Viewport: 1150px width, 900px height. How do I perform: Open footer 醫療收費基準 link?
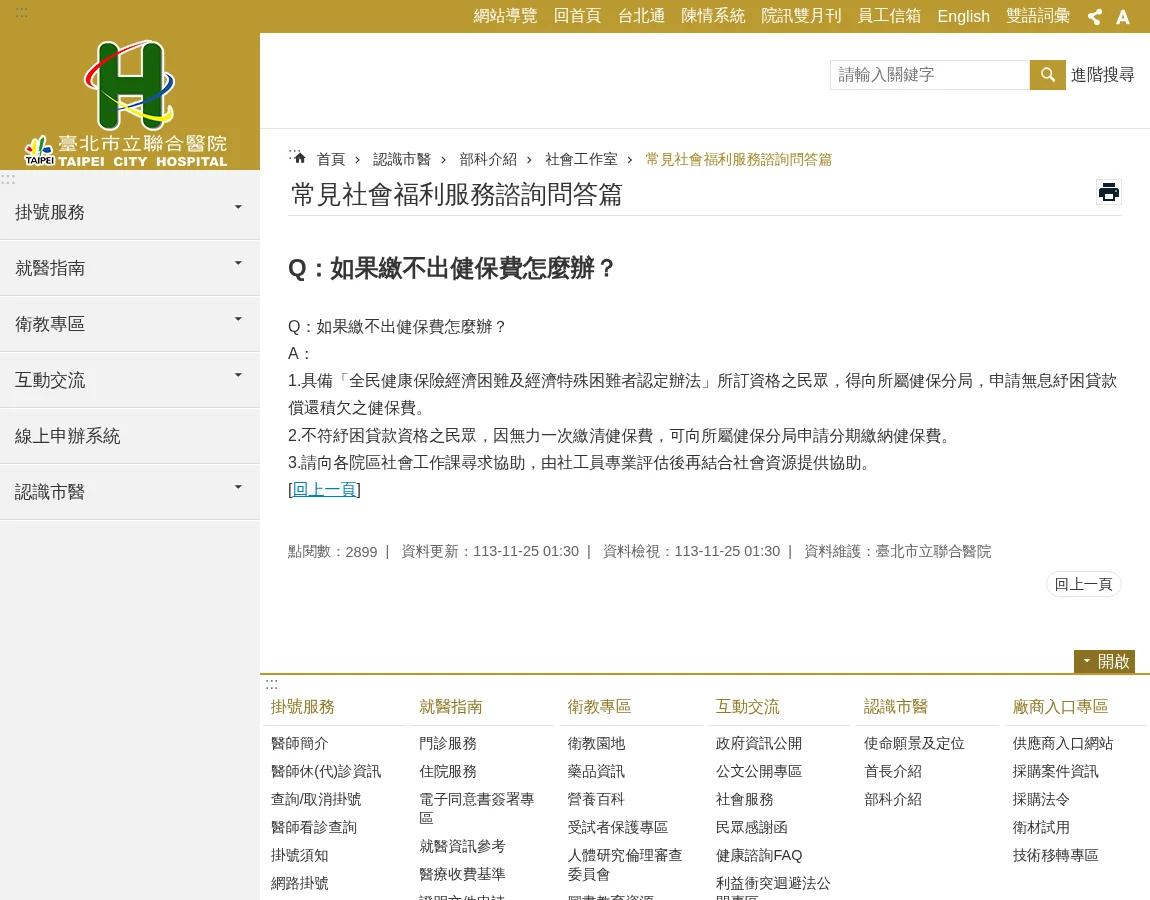(462, 874)
